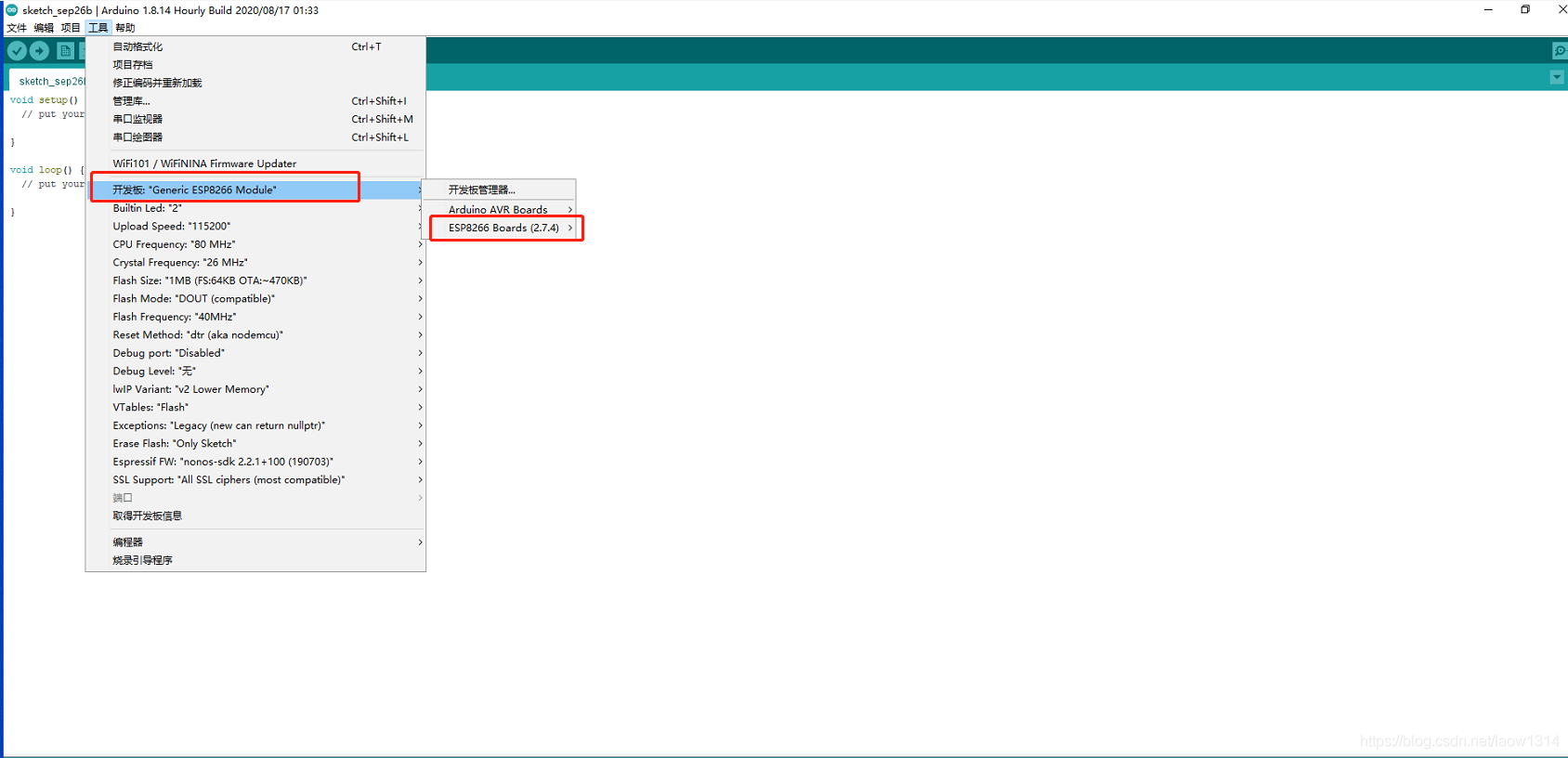Select the 串口监视器 menu item
Screen dimensions: 1568x758
[138, 120]
